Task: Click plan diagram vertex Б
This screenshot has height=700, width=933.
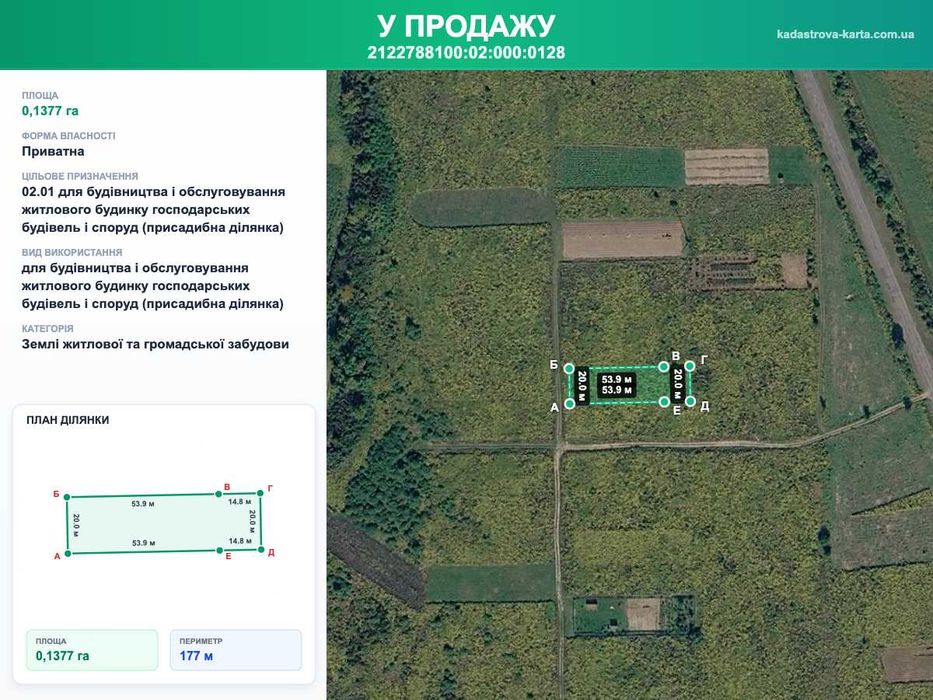Action: (x=67, y=497)
